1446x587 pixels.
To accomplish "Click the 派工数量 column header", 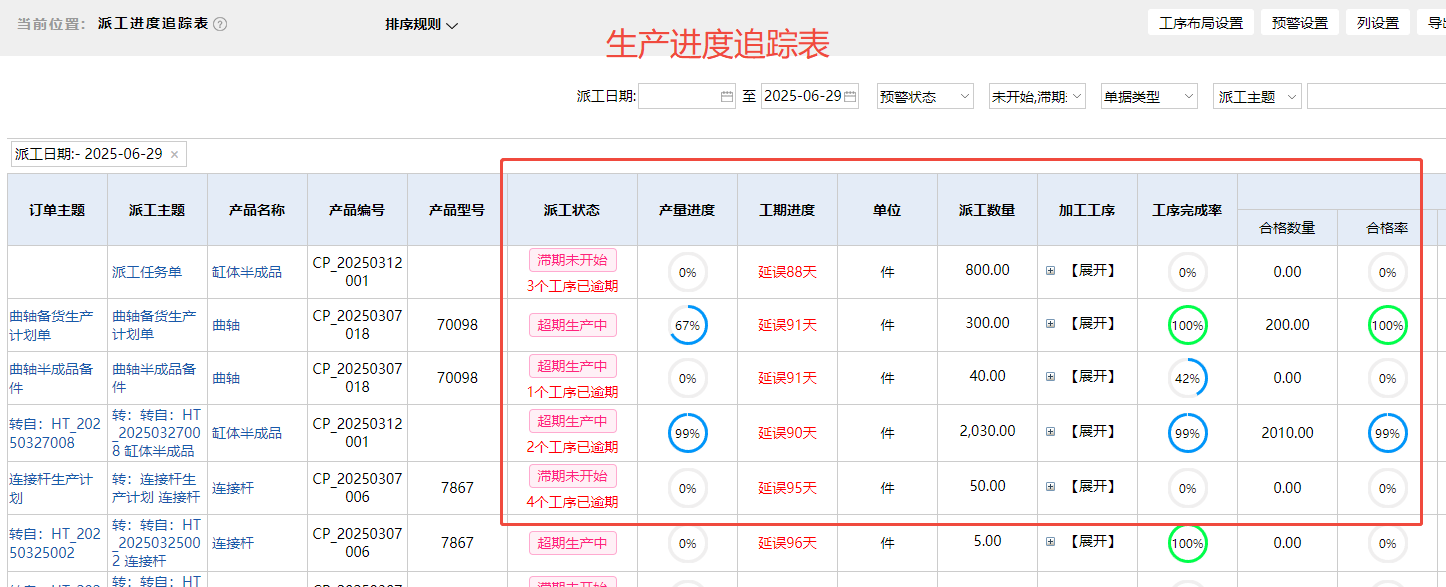I will [987, 210].
